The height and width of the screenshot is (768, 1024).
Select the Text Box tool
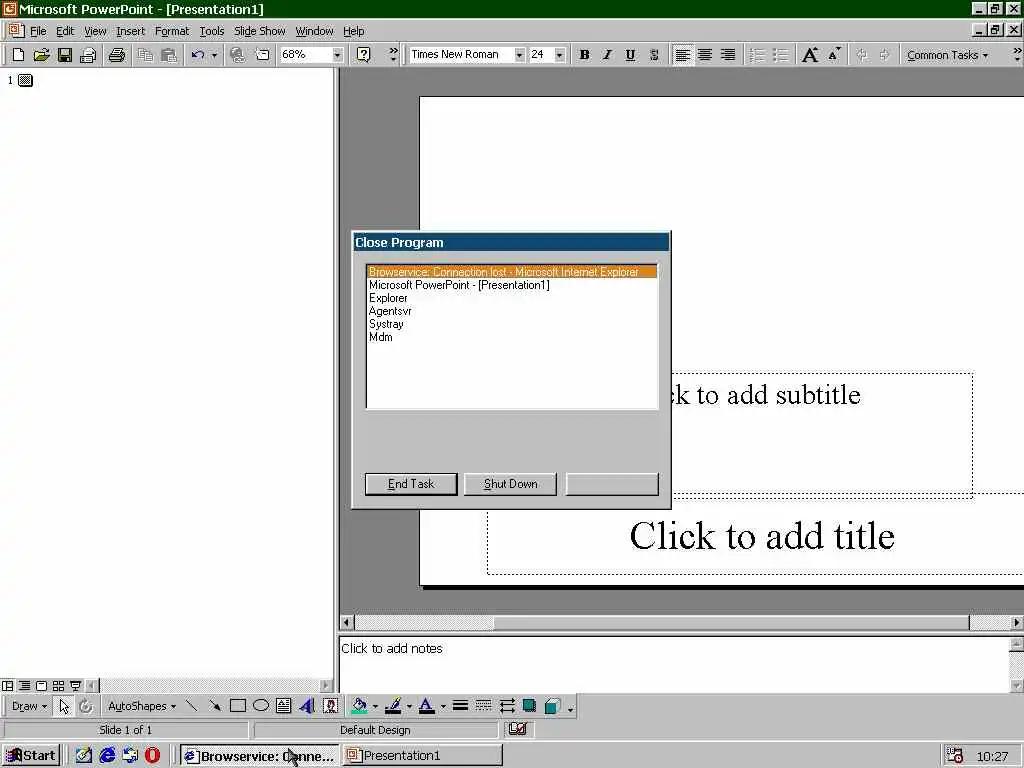click(x=283, y=706)
